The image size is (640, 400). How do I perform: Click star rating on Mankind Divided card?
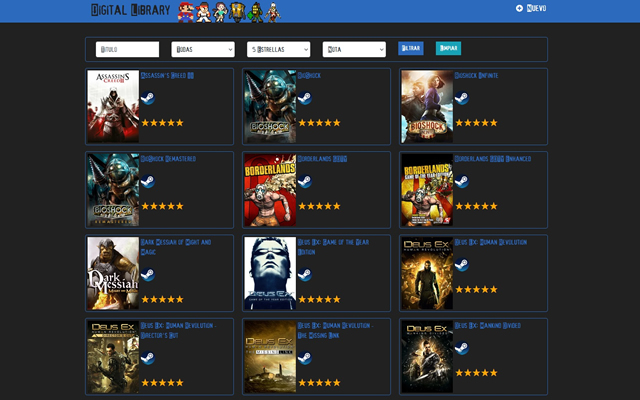tap(476, 373)
